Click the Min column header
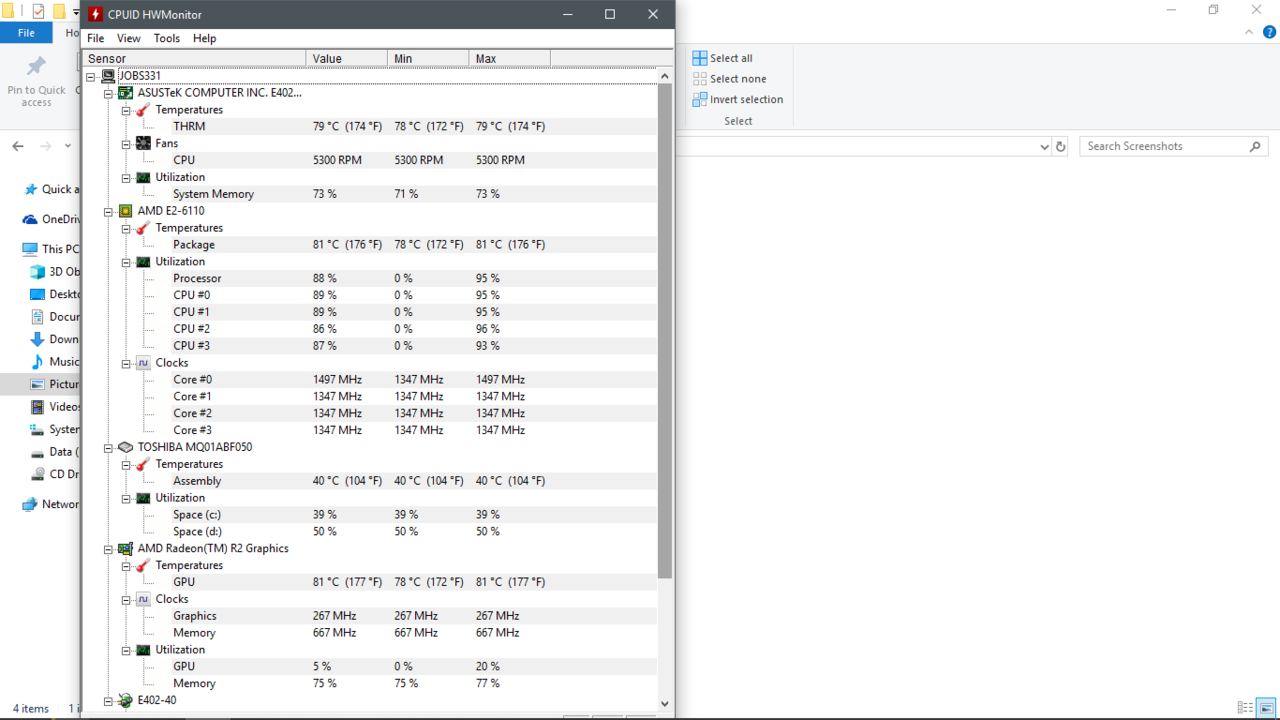Image resolution: width=1280 pixels, height=720 pixels. click(x=428, y=59)
